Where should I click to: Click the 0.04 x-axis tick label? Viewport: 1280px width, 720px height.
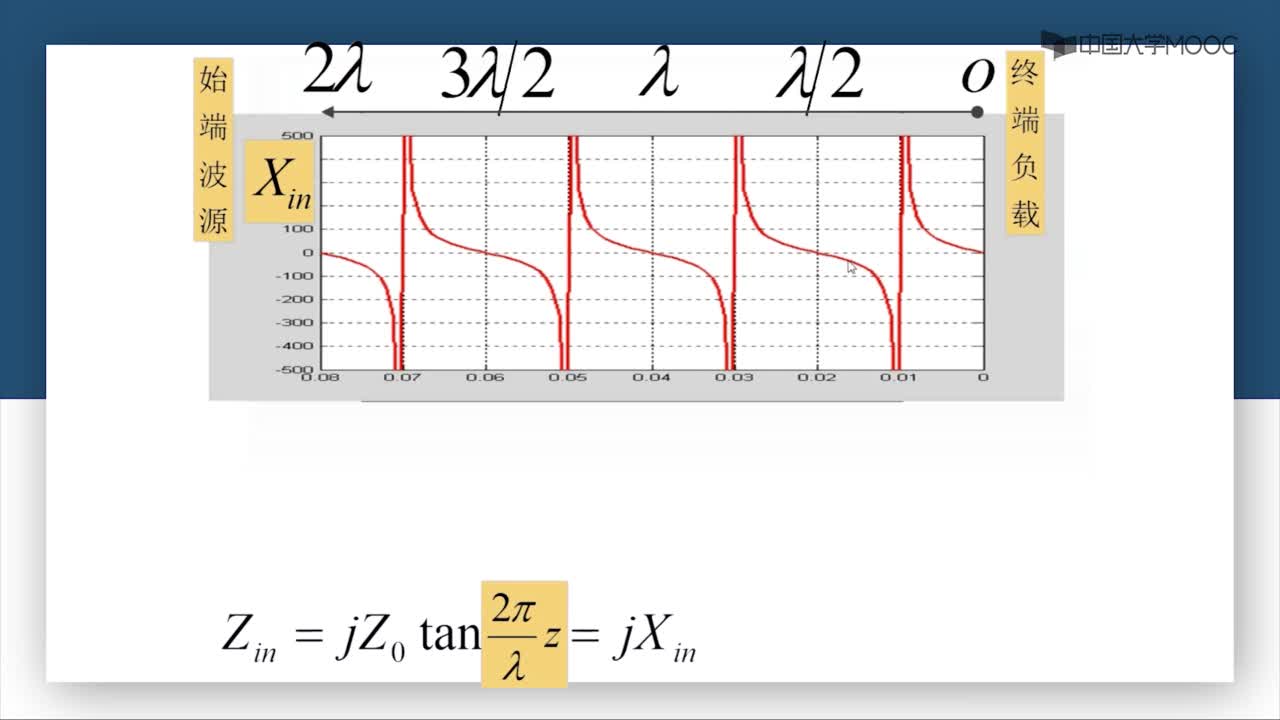(x=652, y=377)
